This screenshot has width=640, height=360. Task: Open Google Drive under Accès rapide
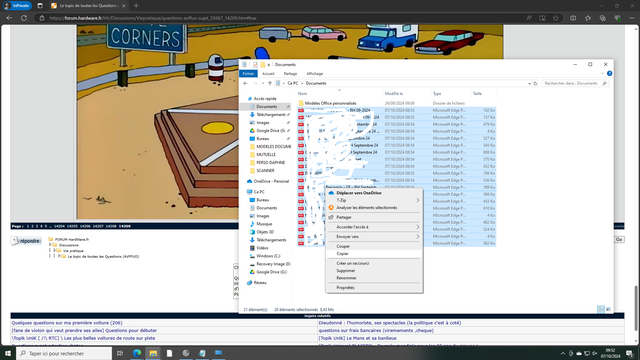tap(270, 131)
